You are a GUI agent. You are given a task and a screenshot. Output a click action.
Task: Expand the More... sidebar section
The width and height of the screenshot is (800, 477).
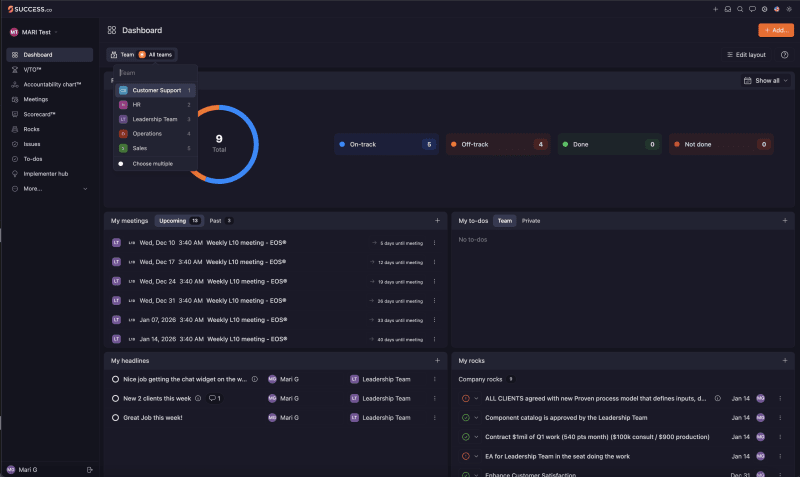[49, 189]
